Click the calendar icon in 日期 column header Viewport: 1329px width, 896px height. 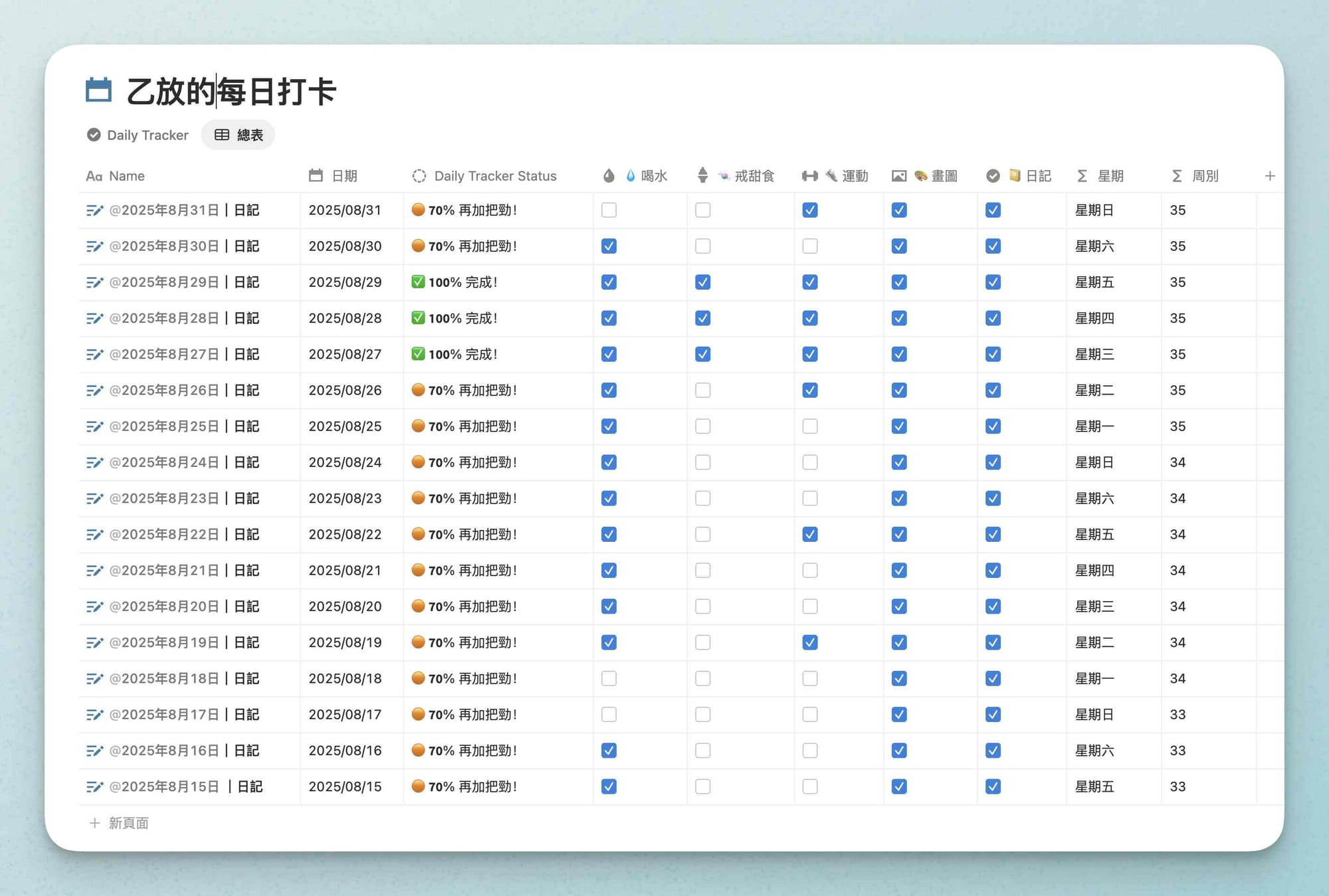pyautogui.click(x=316, y=176)
